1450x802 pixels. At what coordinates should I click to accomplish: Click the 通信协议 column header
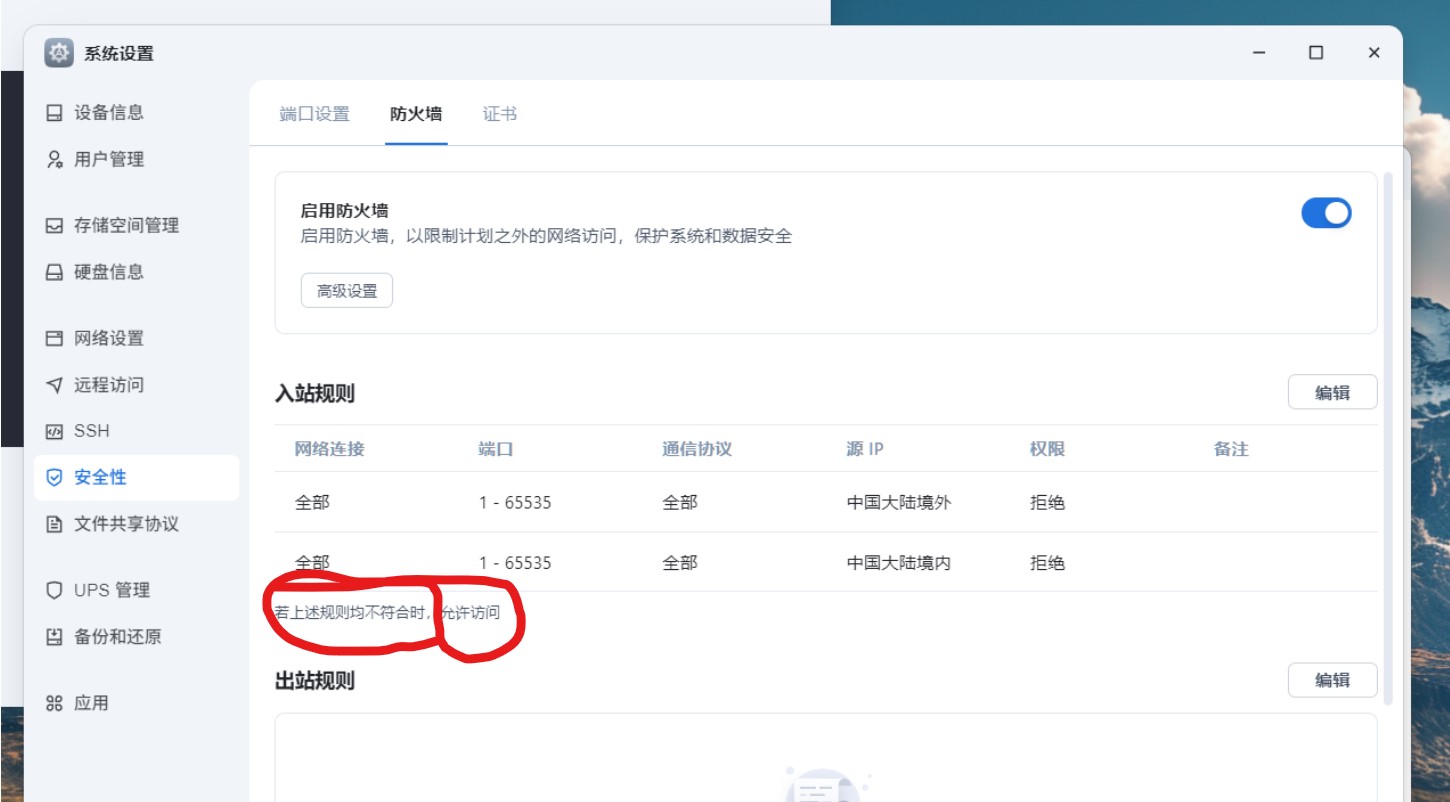(x=697, y=449)
